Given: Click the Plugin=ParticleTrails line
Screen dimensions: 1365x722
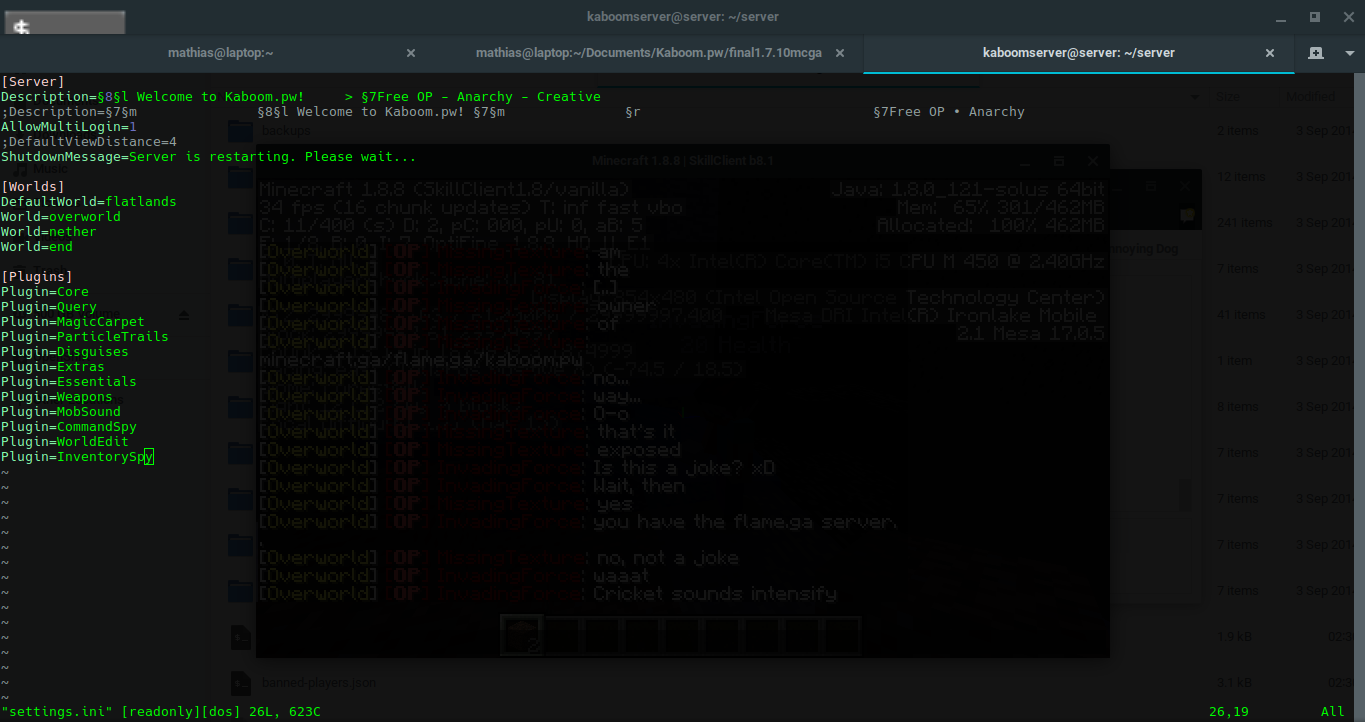Looking at the screenshot, I should coord(85,337).
